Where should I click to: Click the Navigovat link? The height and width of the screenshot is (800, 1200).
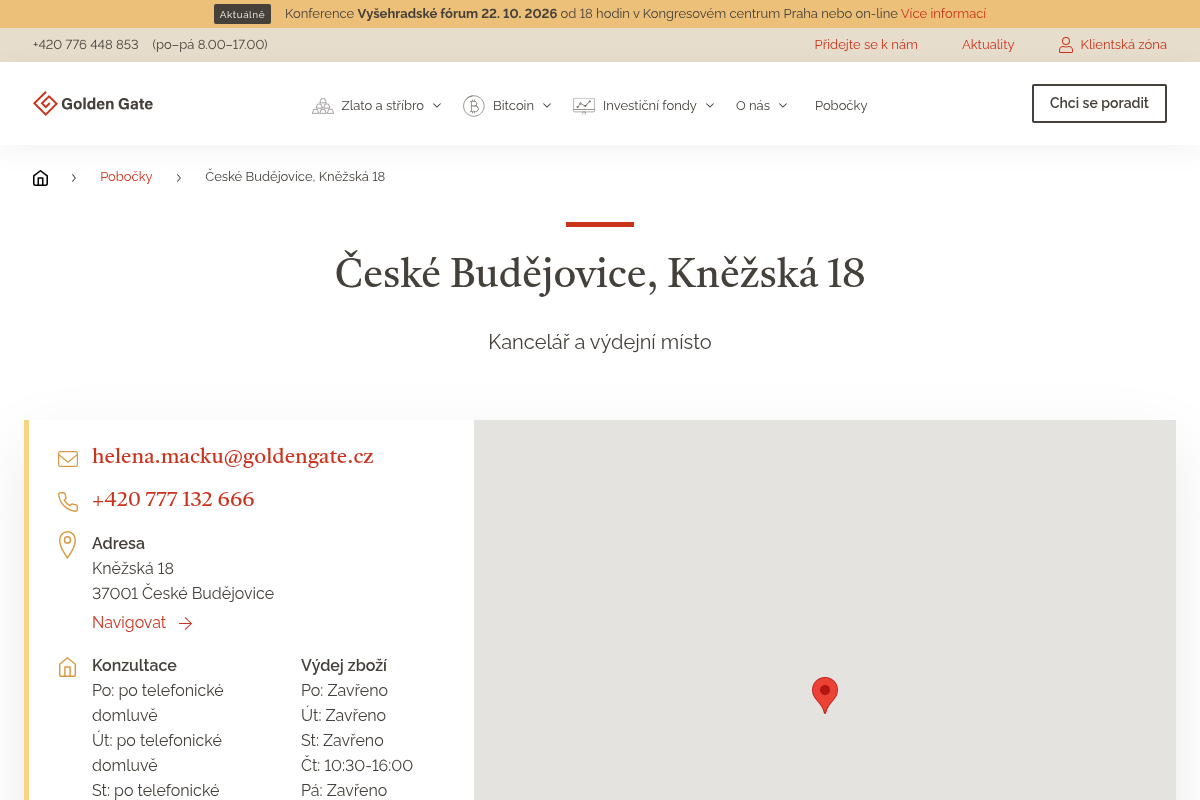coord(129,622)
